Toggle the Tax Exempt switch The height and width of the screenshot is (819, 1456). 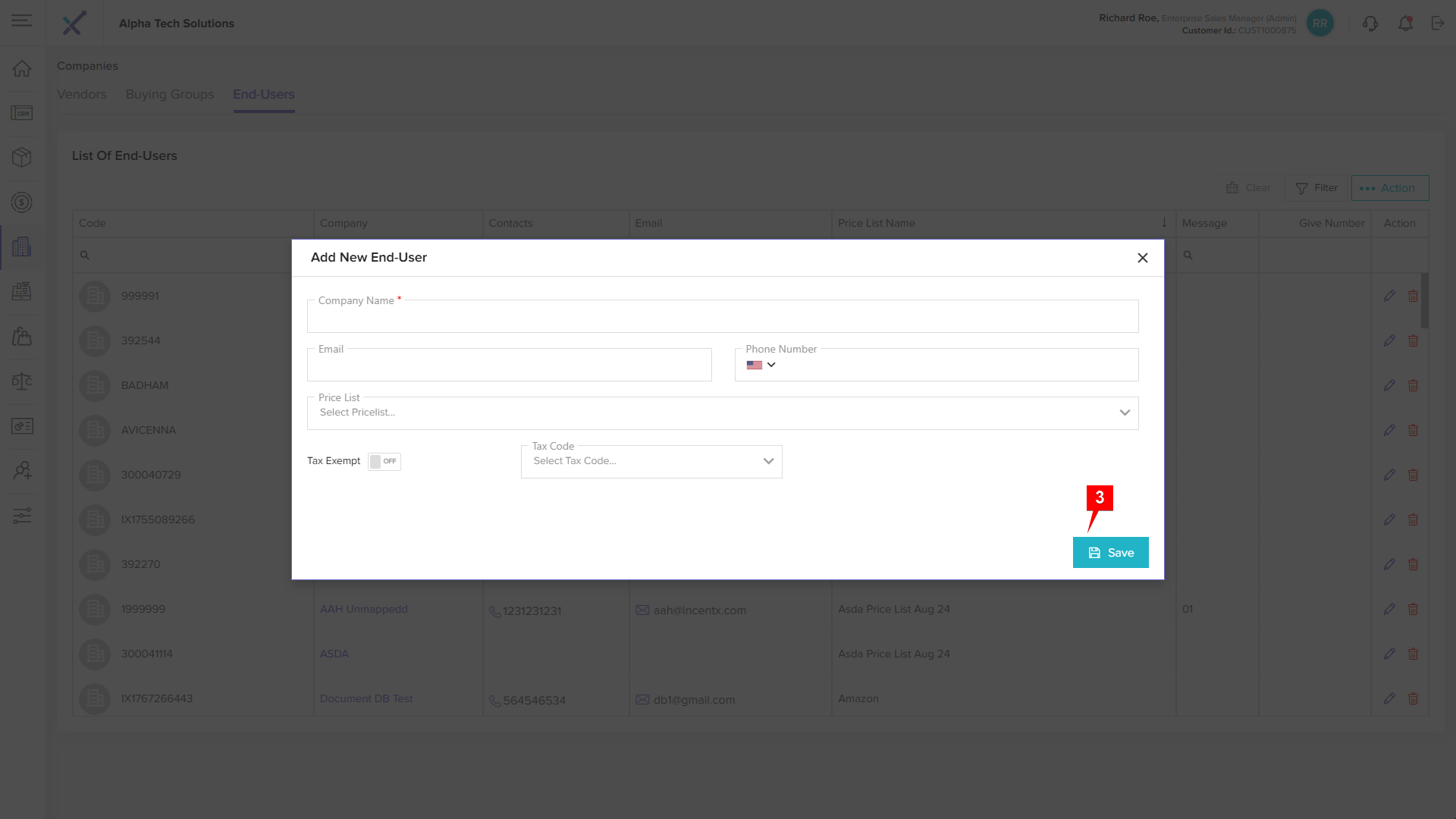pyautogui.click(x=384, y=461)
